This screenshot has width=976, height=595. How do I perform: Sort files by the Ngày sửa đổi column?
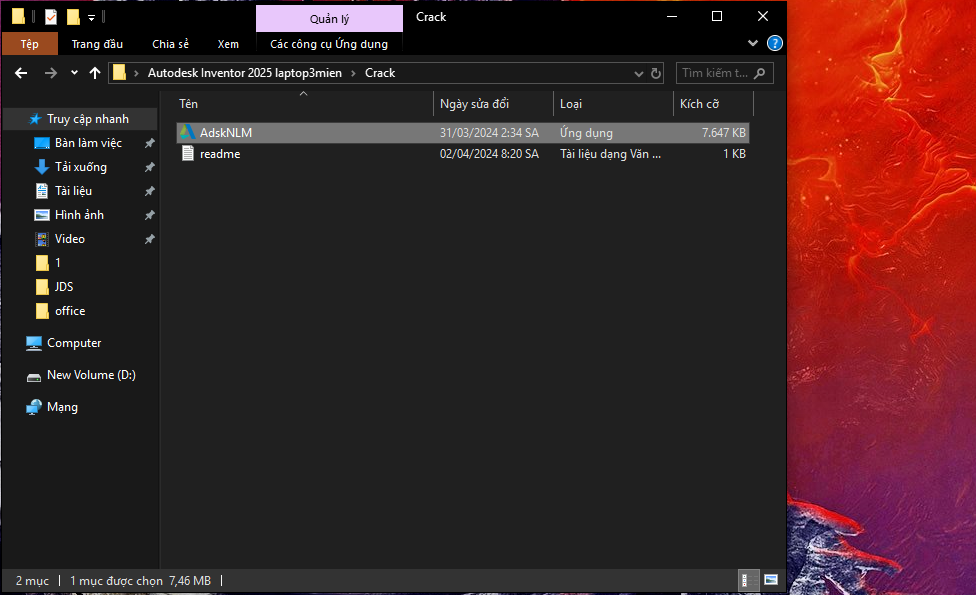click(474, 104)
